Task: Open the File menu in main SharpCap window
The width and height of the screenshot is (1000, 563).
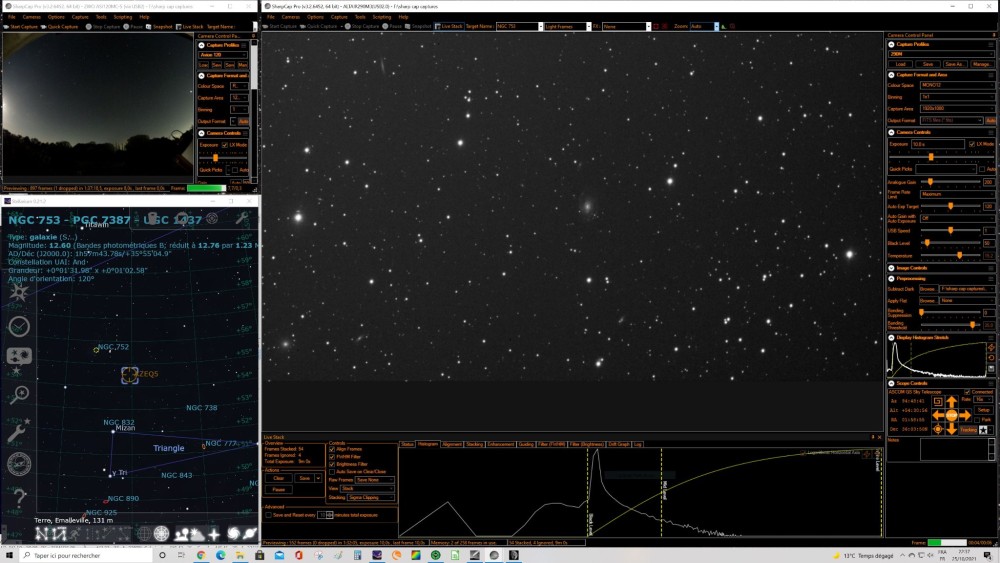Action: (271, 17)
